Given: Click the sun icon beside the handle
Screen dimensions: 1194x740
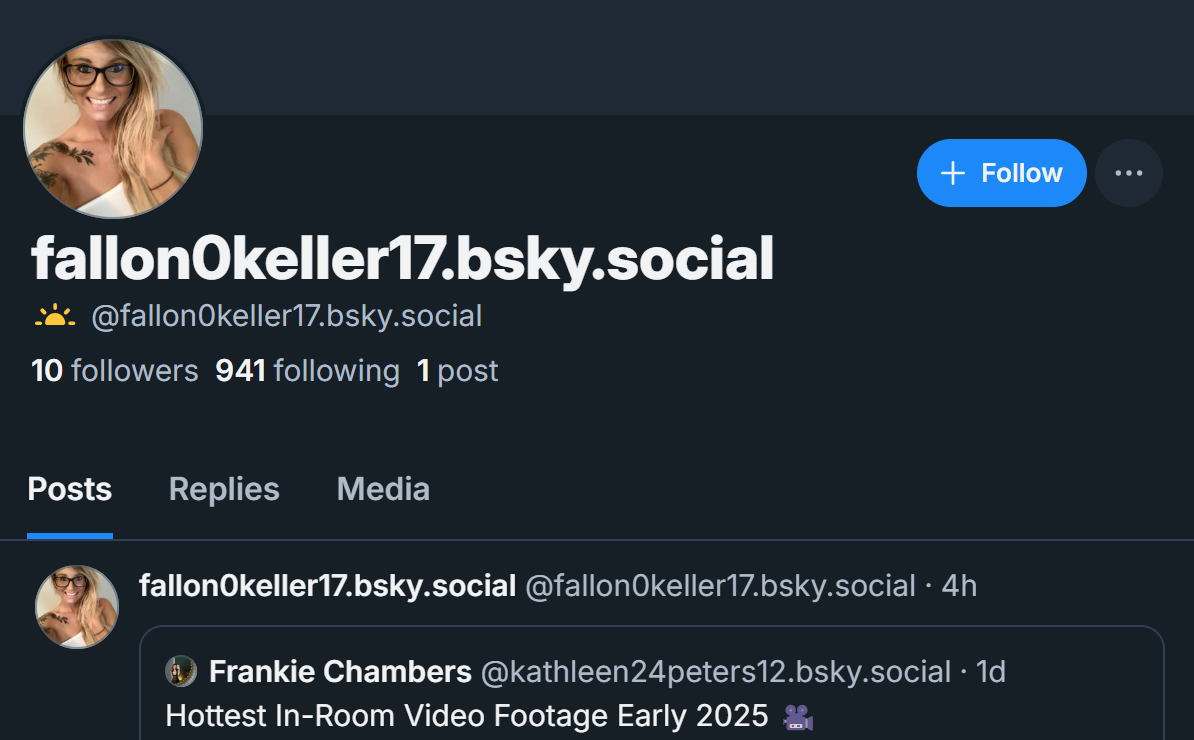Looking at the screenshot, I should 54,317.
